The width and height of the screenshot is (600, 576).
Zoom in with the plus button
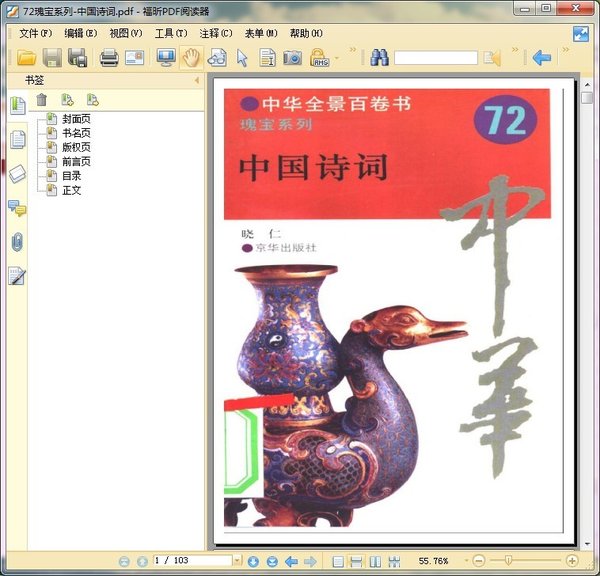pos(572,561)
